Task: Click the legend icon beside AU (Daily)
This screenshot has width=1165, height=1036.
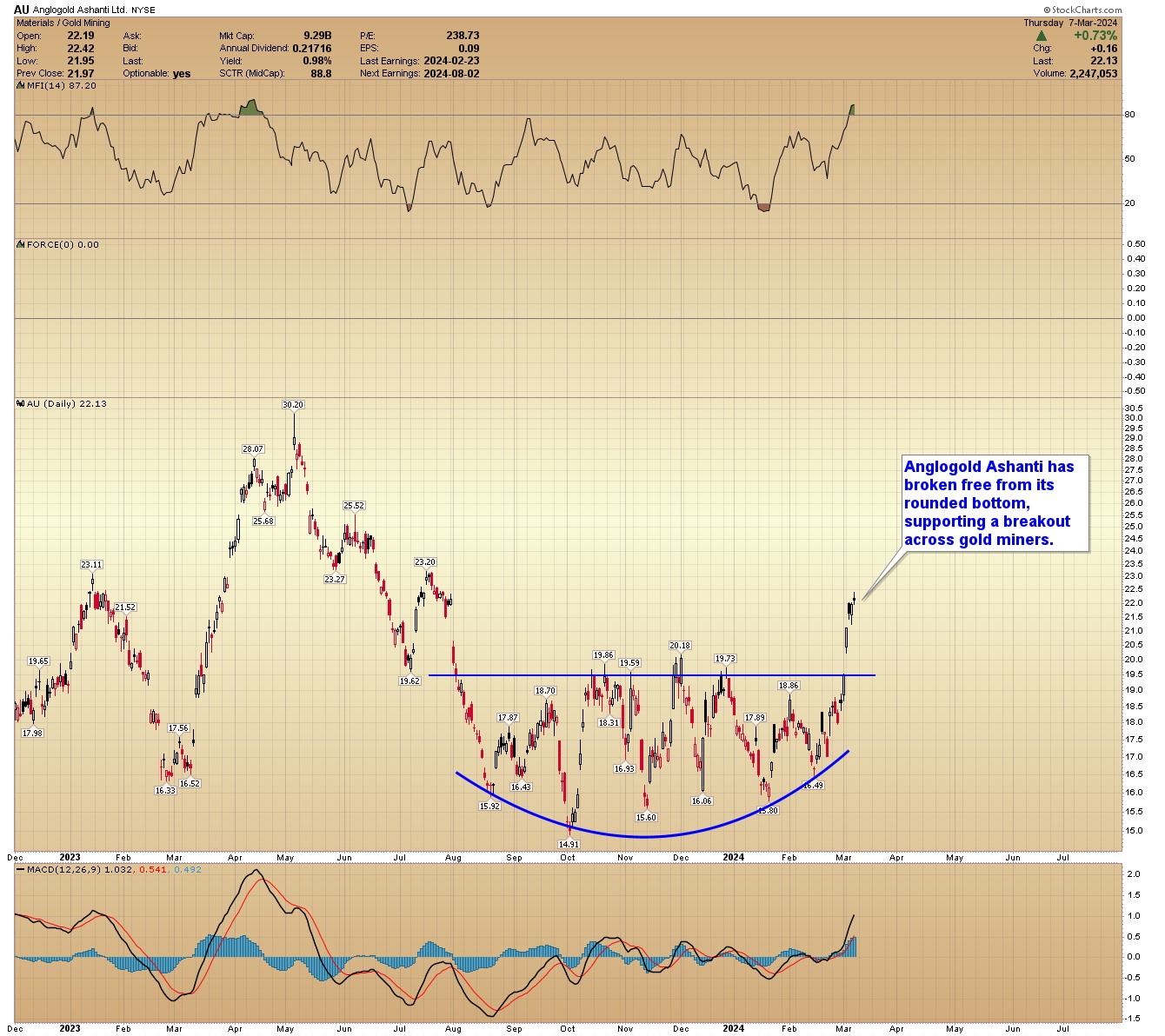Action: [21, 403]
